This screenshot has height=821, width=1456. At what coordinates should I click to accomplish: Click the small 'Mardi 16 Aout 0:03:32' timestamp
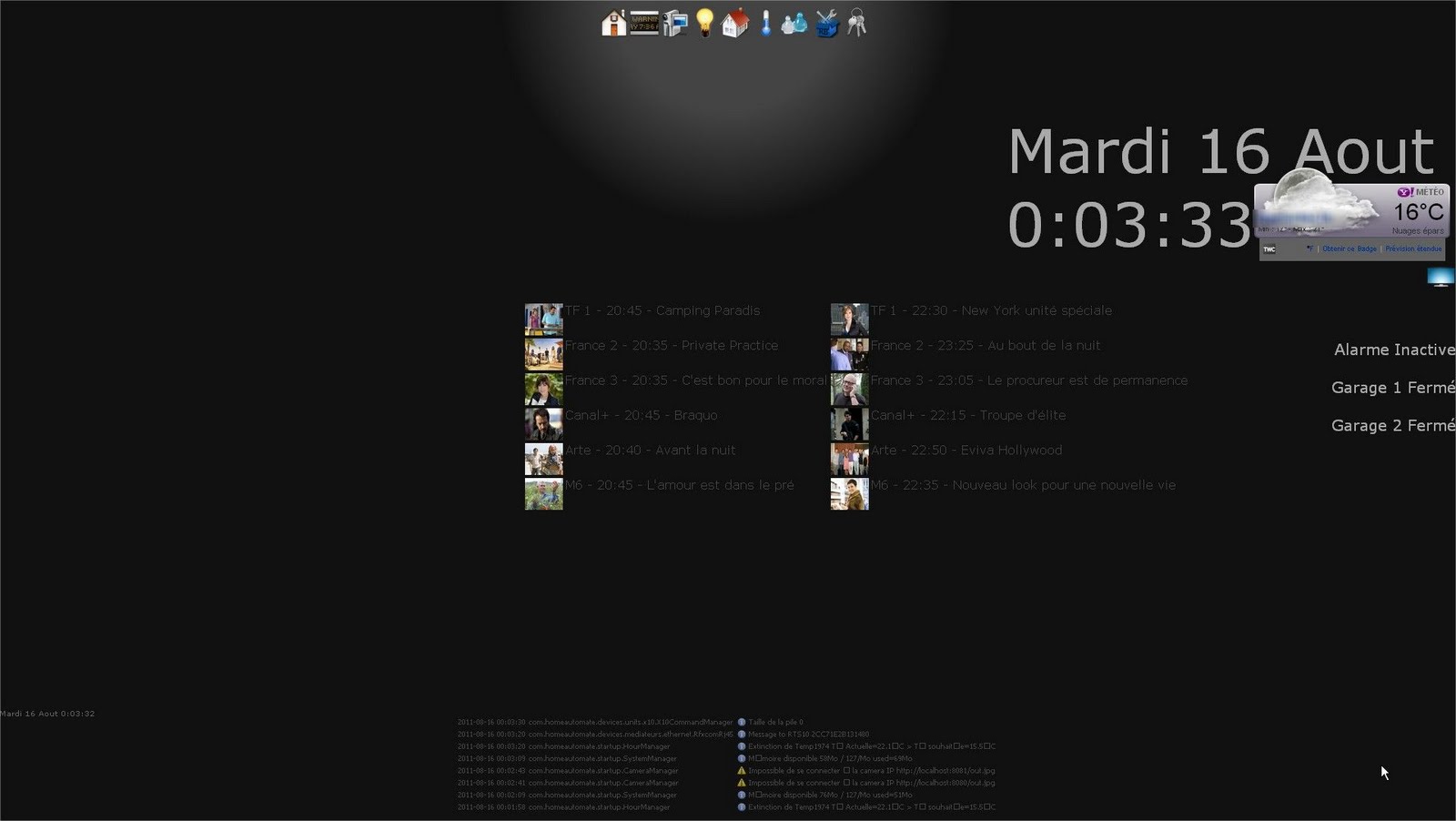(47, 714)
